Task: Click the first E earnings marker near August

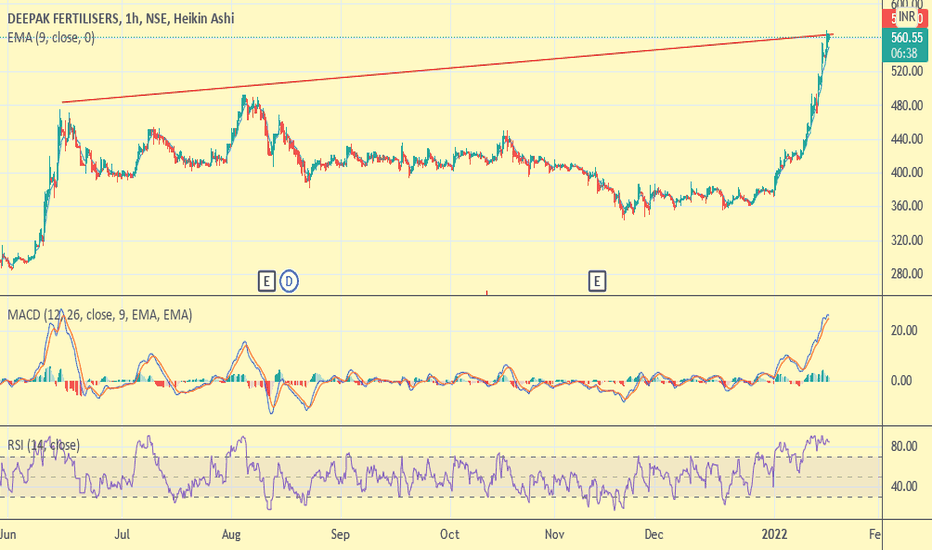Action: click(266, 281)
